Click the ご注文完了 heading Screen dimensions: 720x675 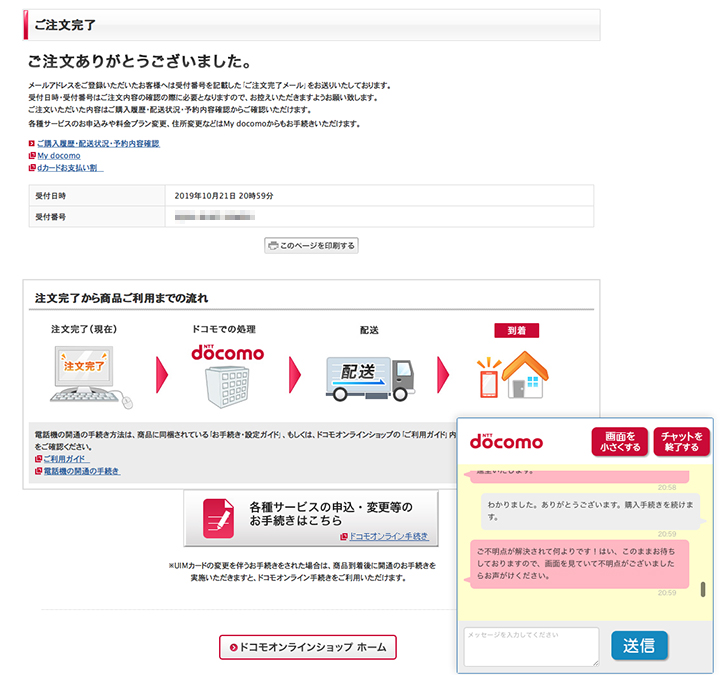[65, 25]
